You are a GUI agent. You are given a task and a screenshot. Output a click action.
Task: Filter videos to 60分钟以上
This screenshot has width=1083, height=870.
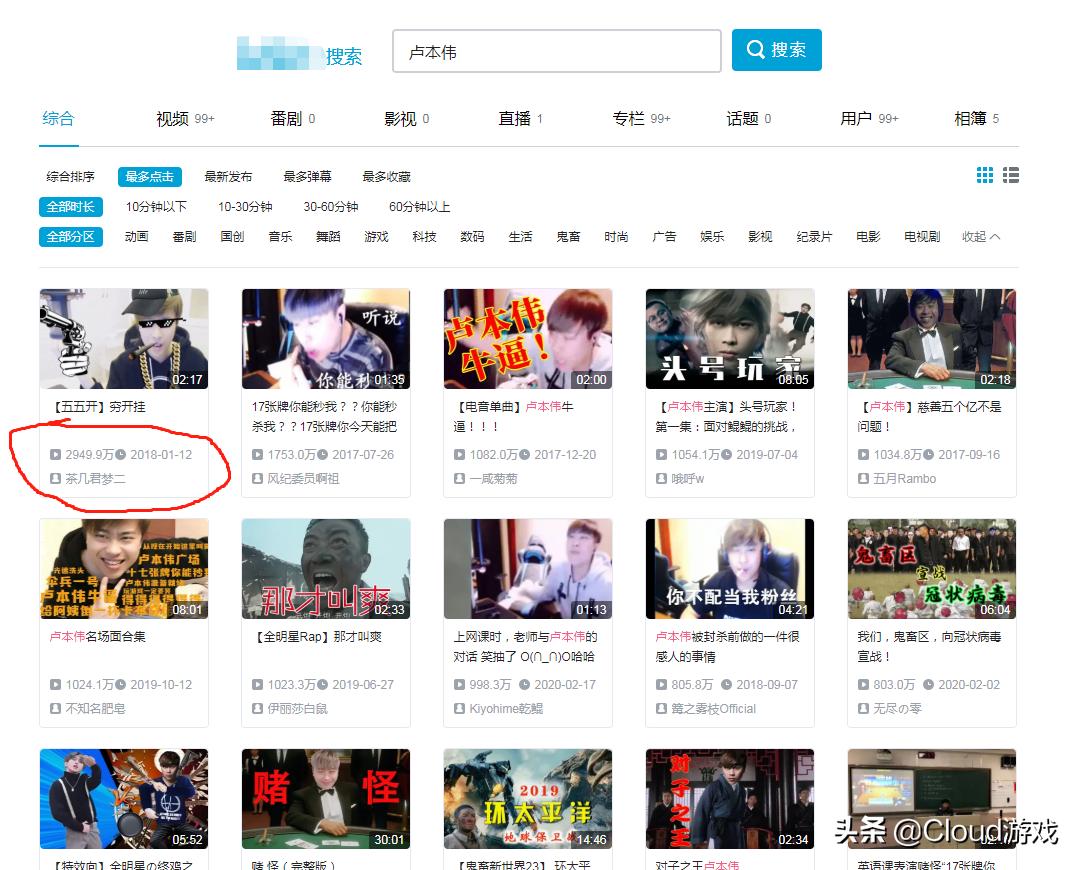pyautogui.click(x=420, y=206)
